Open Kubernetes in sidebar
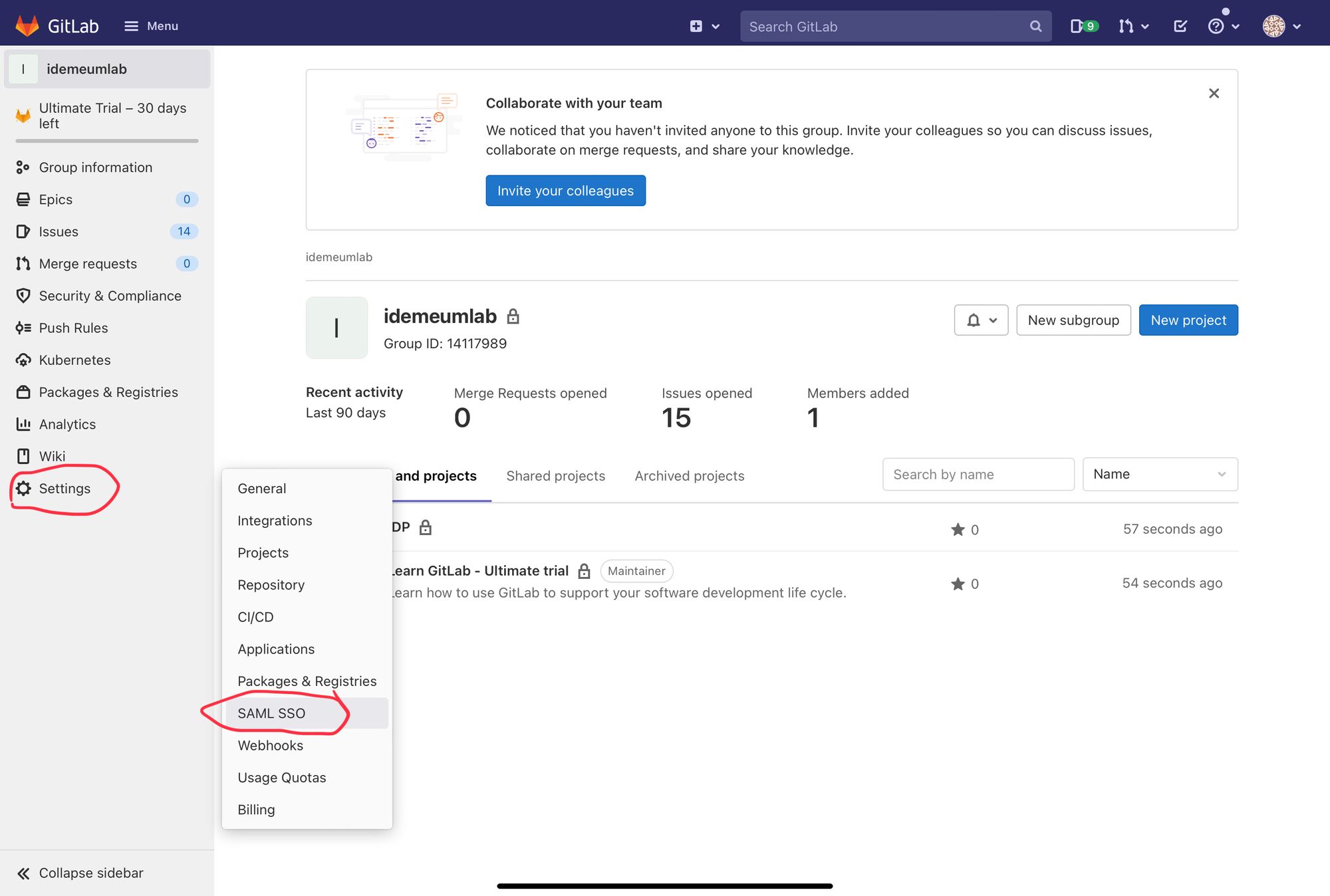1330x896 pixels. (107, 360)
